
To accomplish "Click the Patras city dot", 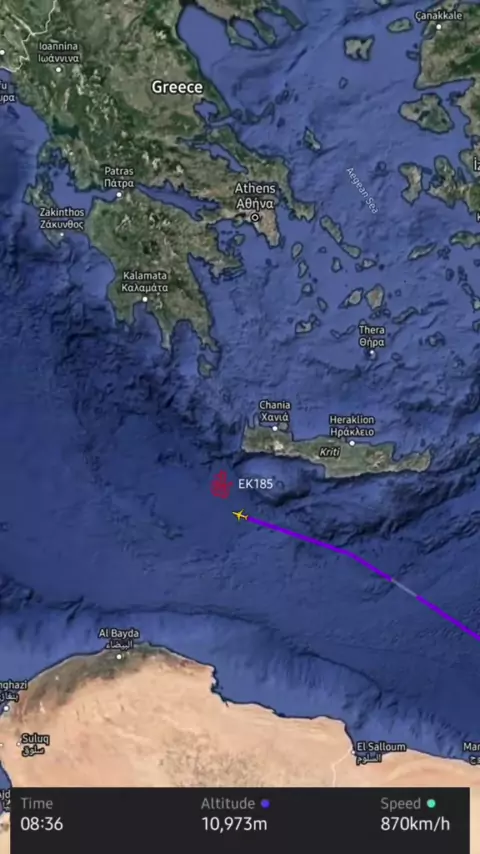I will click(x=119, y=194).
